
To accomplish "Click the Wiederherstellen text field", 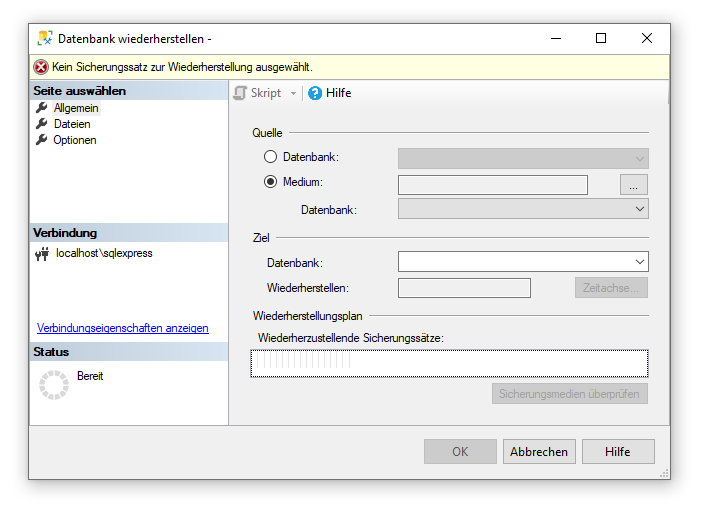I will (464, 288).
